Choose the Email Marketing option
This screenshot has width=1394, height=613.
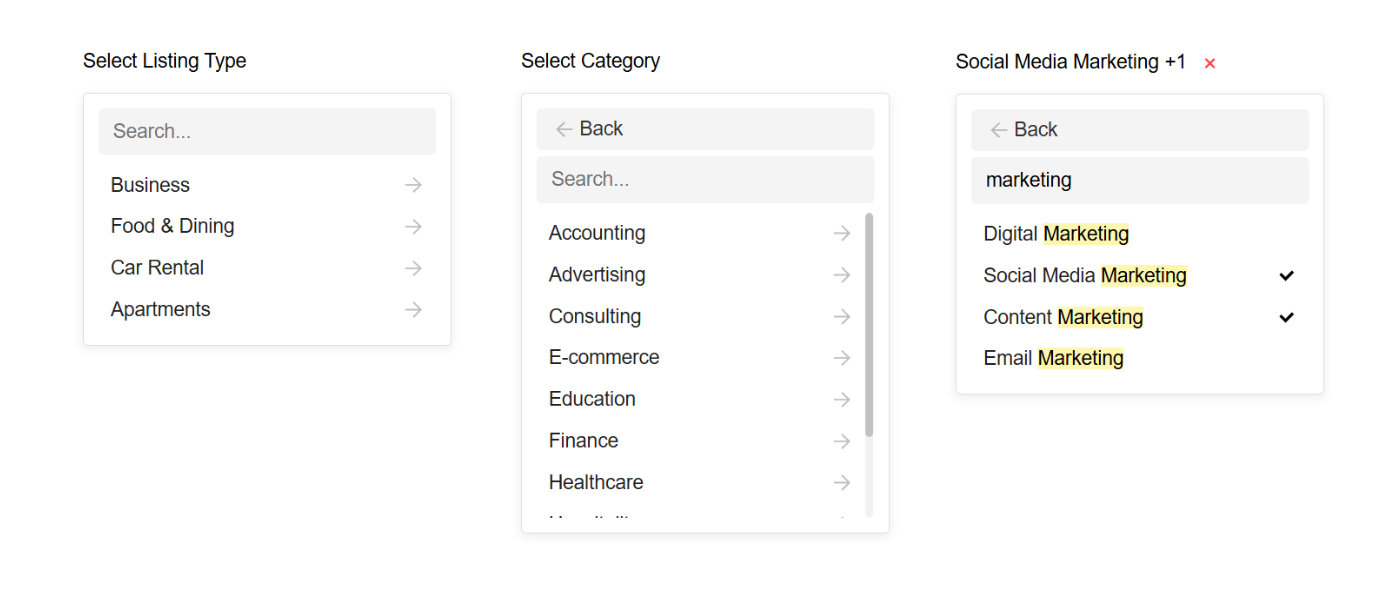point(1053,358)
